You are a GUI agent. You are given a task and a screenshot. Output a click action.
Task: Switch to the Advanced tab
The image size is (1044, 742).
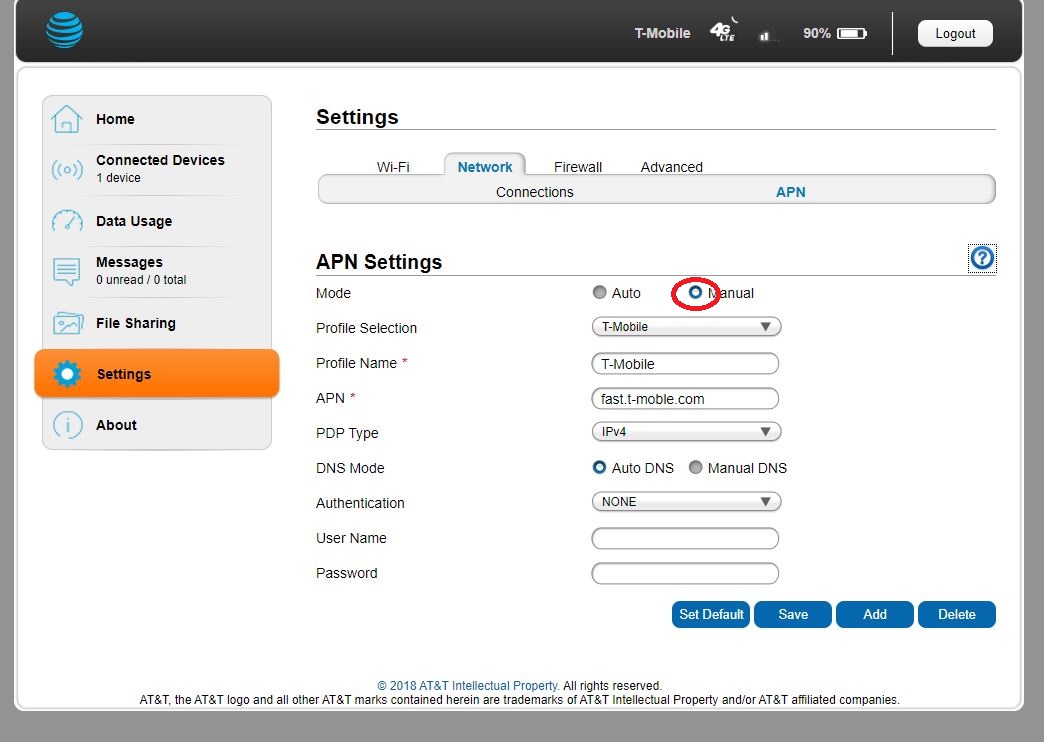(x=671, y=167)
